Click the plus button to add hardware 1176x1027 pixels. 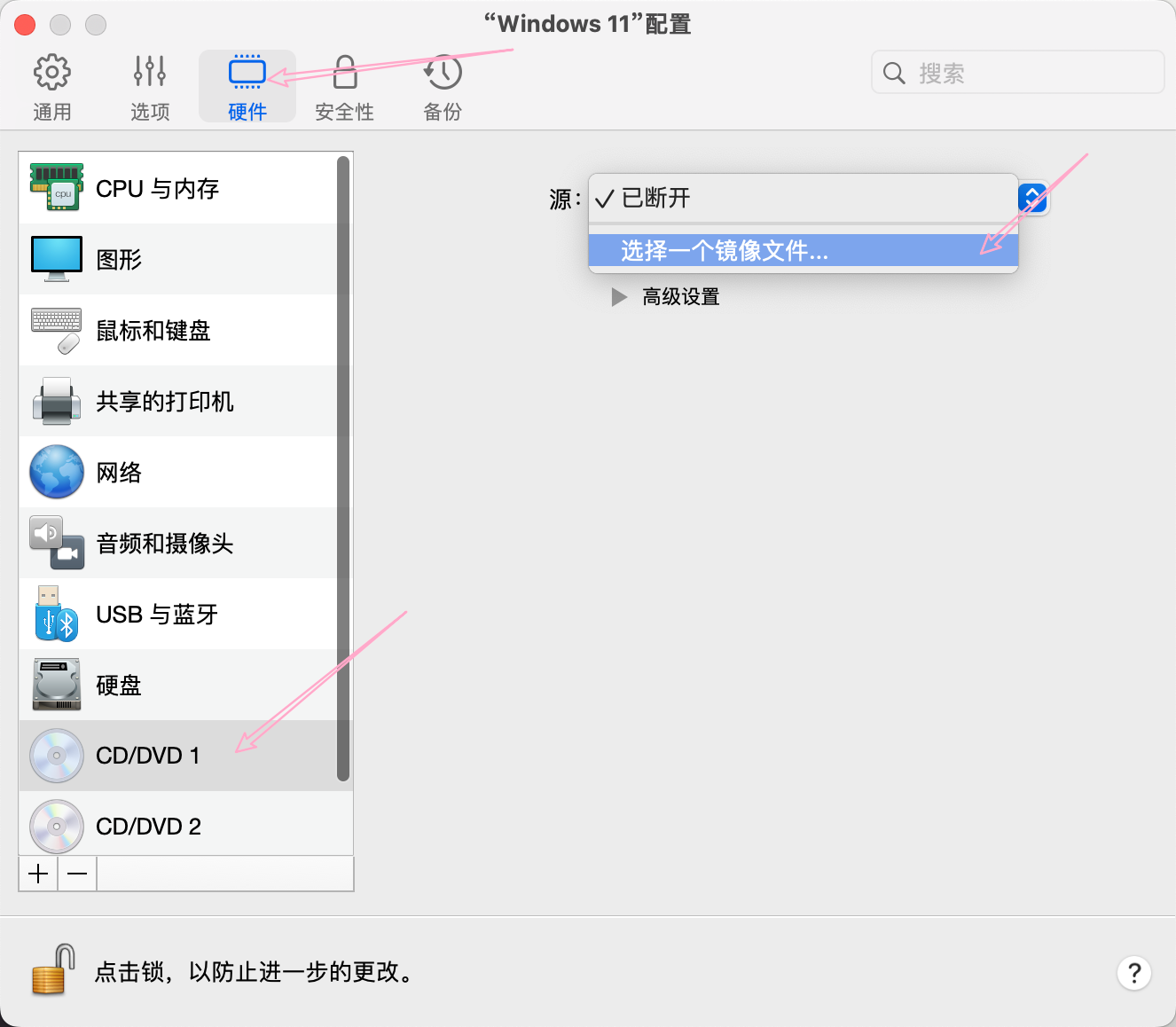click(x=38, y=874)
